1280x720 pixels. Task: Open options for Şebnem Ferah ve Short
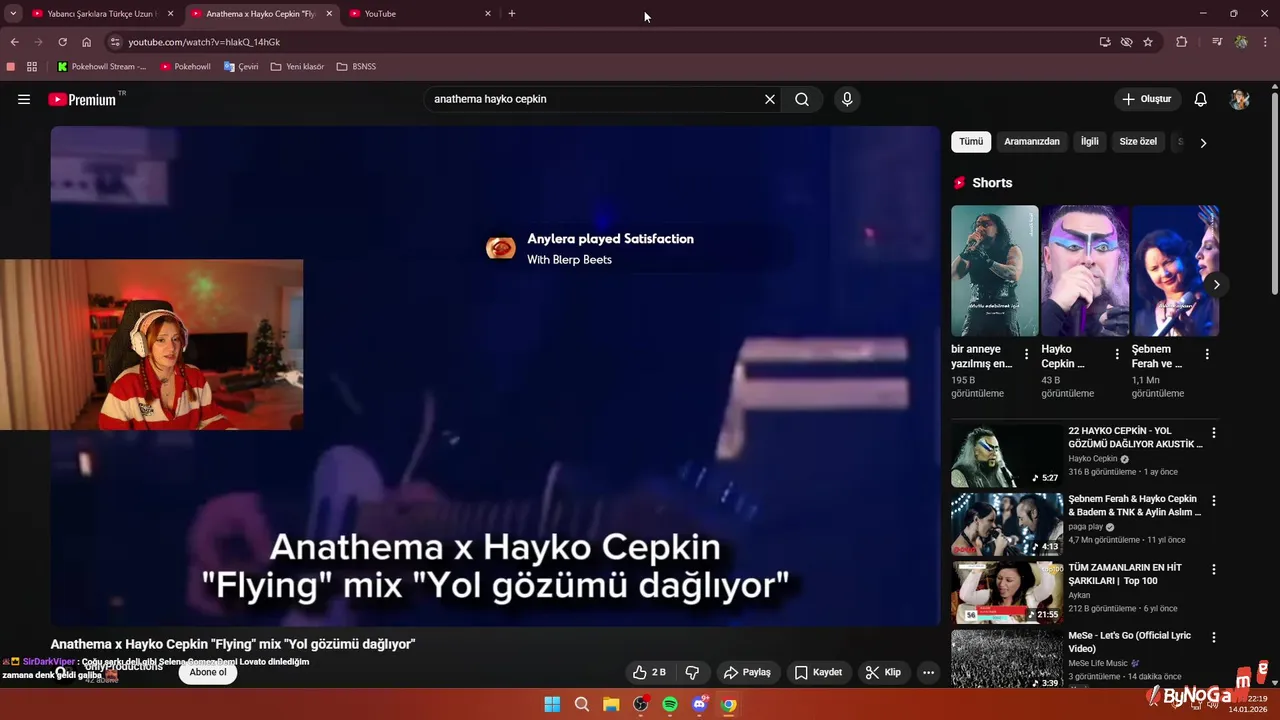pyautogui.click(x=1207, y=354)
